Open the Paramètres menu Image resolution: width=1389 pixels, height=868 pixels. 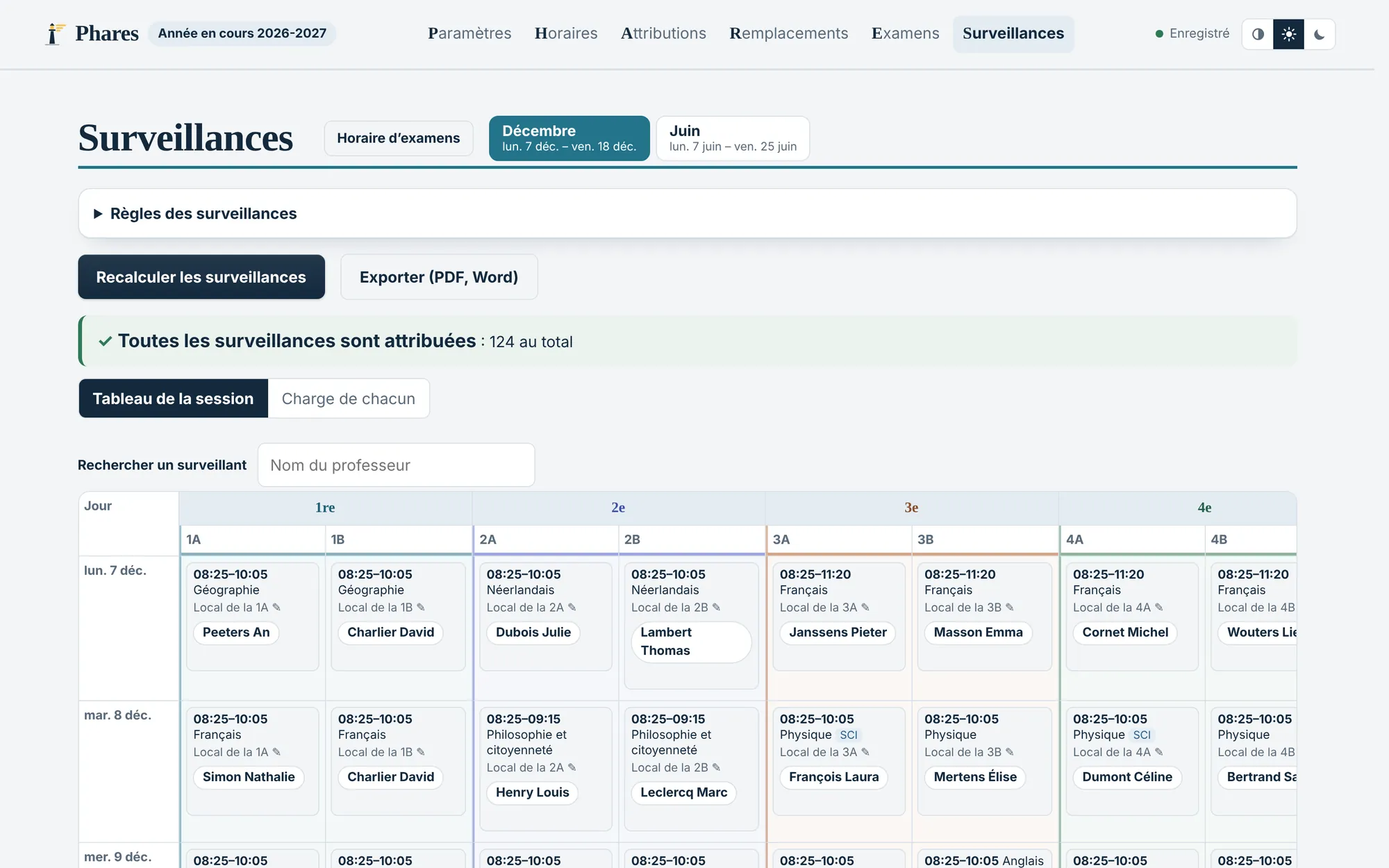469,33
